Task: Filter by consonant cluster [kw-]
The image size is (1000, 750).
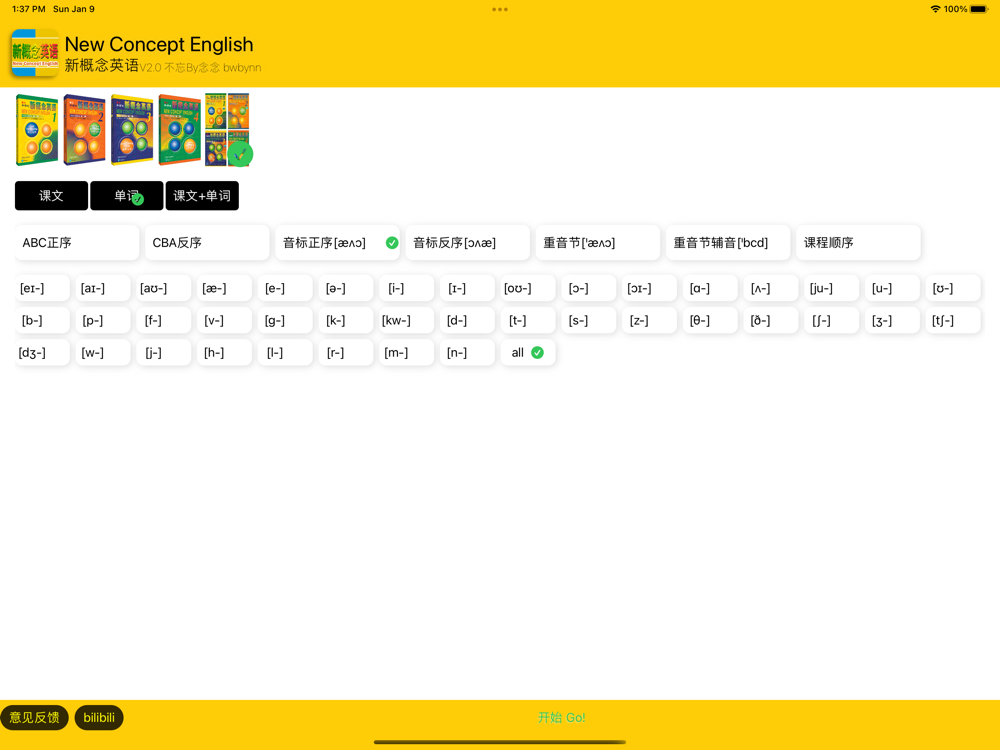Action: pyautogui.click(x=406, y=320)
